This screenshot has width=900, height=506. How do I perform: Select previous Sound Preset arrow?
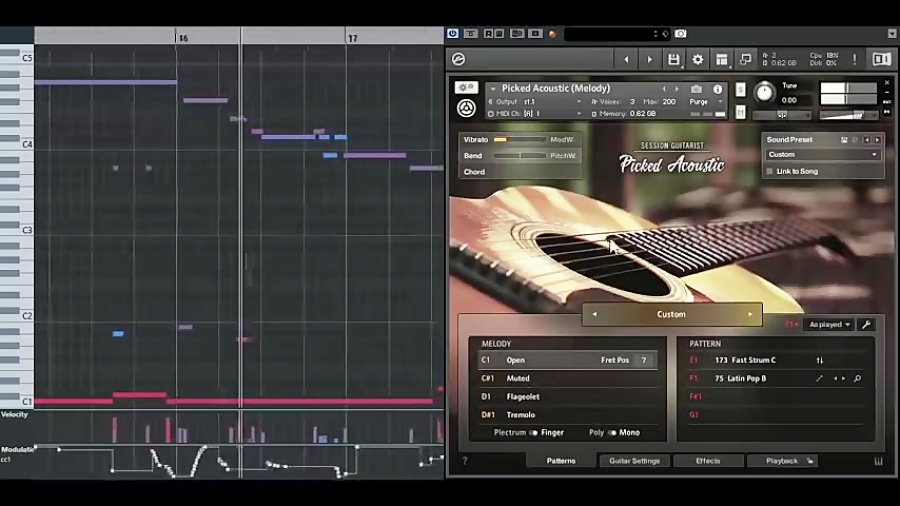pos(867,139)
